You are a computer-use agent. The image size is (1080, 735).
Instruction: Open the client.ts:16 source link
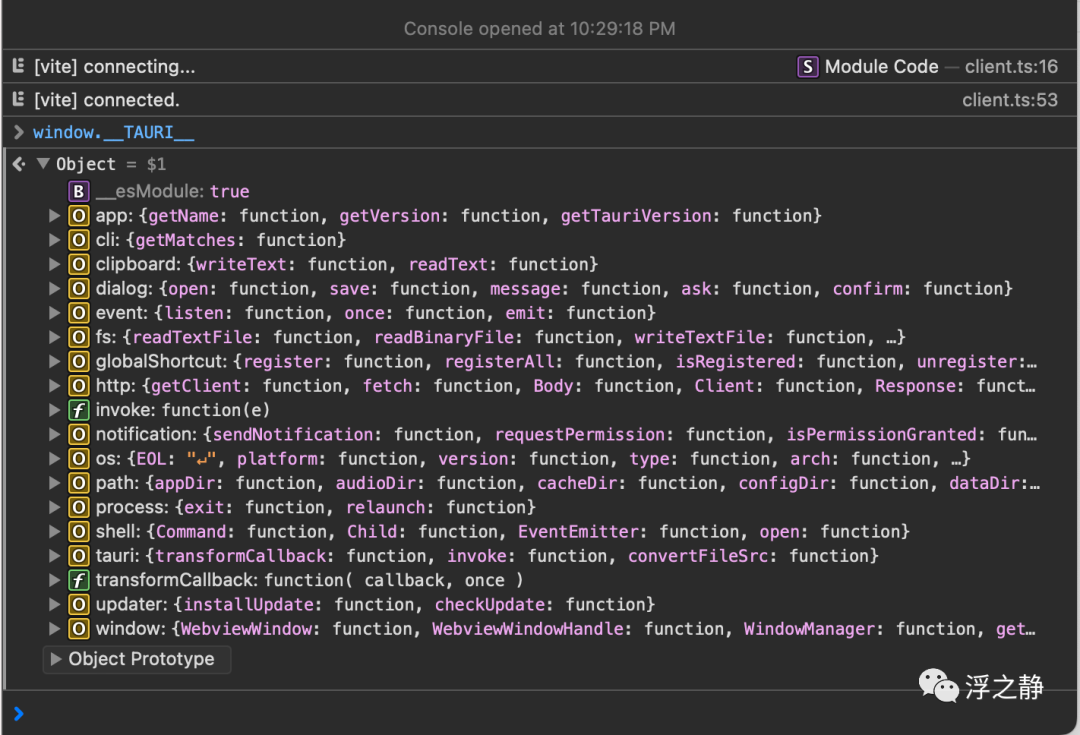1011,67
